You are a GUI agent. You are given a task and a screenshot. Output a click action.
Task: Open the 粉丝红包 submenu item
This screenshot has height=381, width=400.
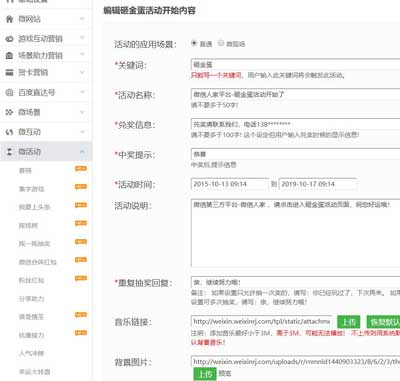click(x=31, y=280)
